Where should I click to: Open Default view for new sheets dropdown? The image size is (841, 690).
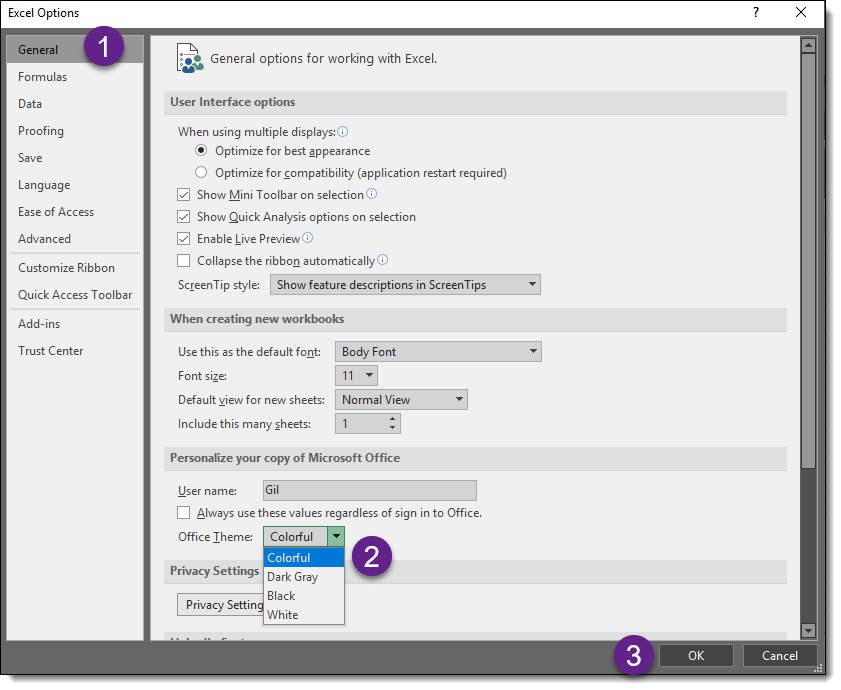click(x=401, y=400)
